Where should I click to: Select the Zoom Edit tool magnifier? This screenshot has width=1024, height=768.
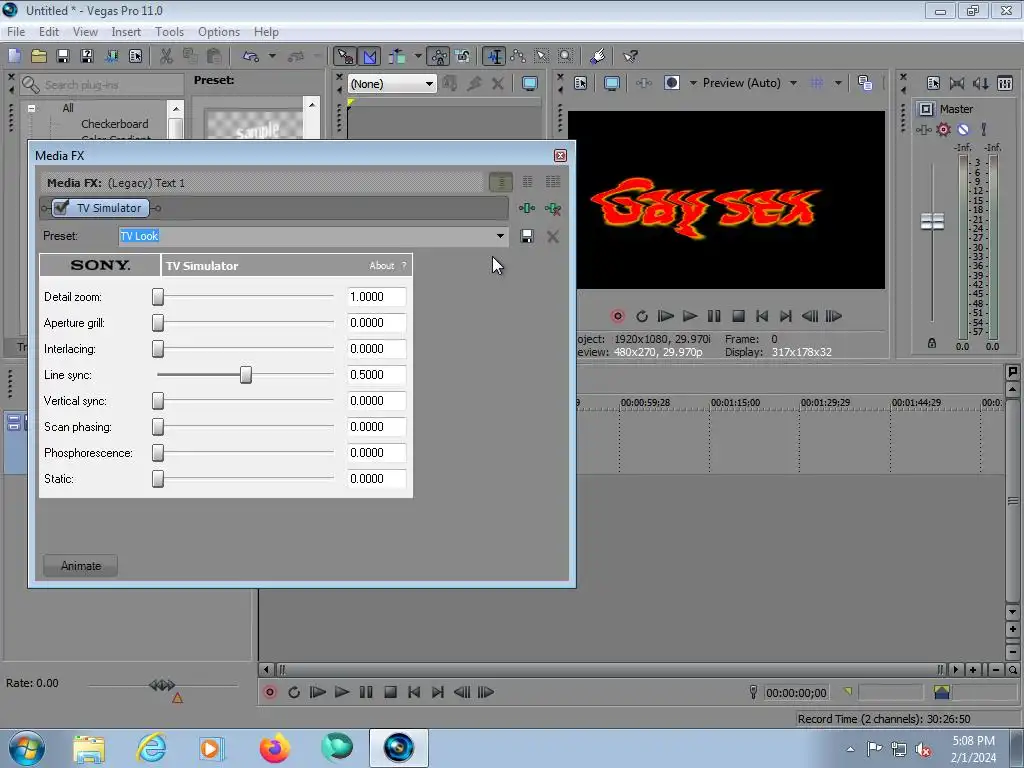pyautogui.click(x=566, y=56)
